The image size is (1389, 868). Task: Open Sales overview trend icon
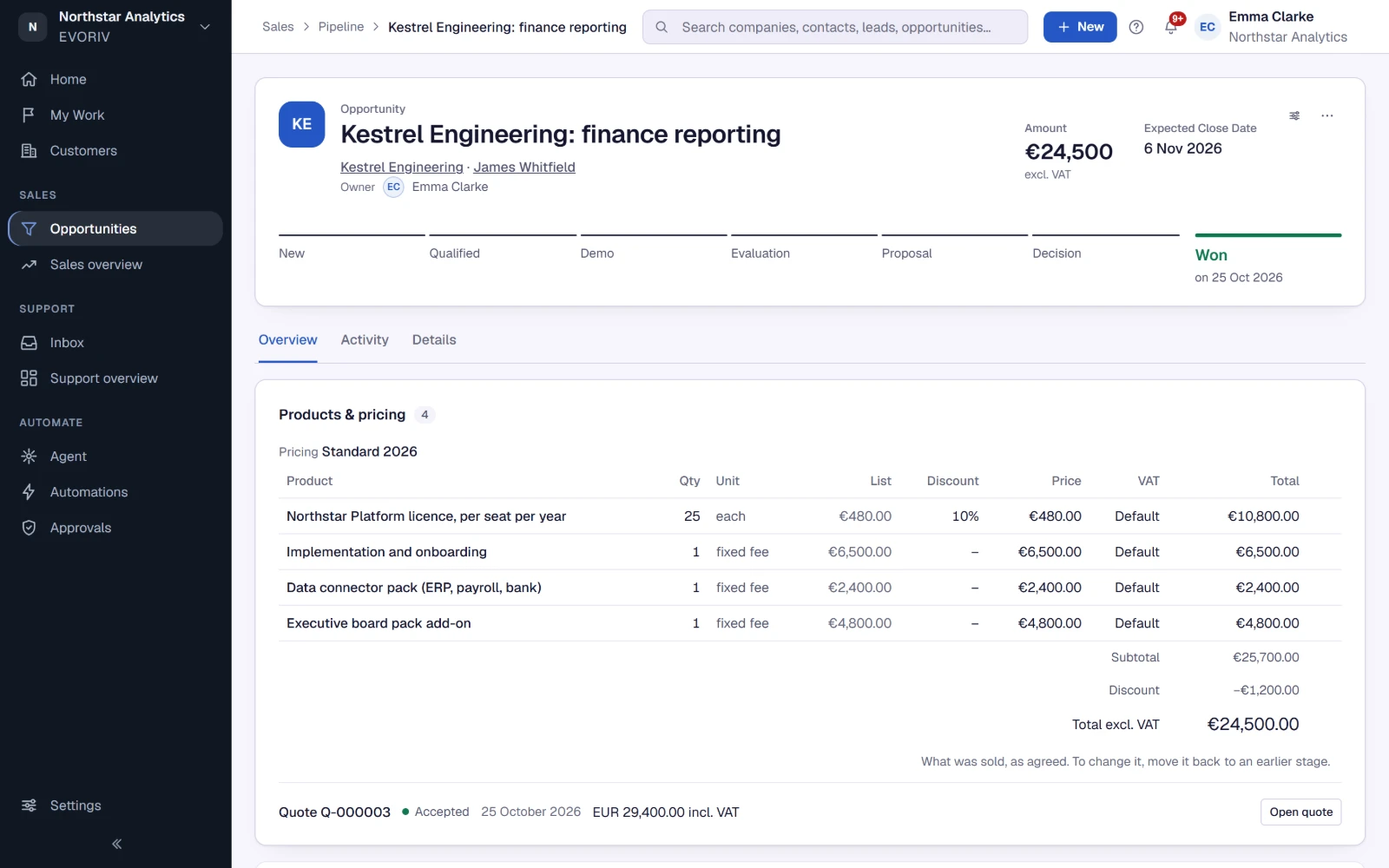coord(29,264)
